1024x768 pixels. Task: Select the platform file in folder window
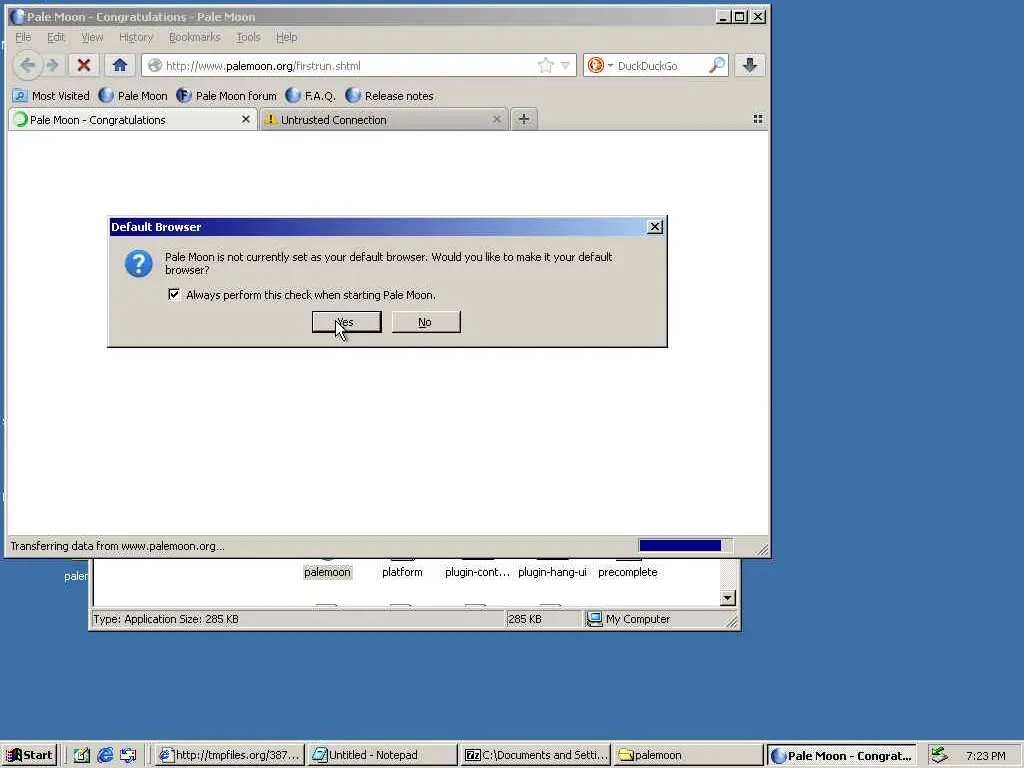pos(402,572)
